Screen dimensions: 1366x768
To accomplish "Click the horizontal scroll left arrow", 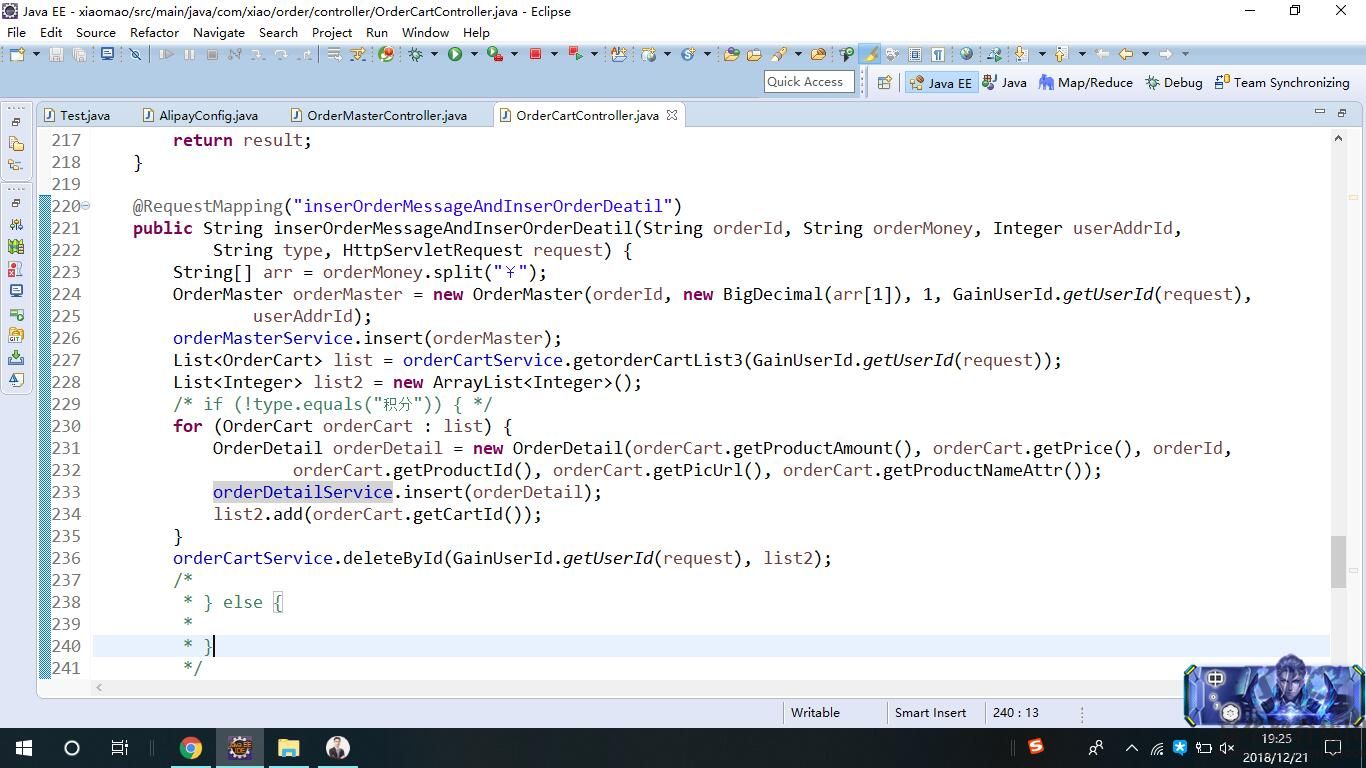I will click(x=98, y=687).
